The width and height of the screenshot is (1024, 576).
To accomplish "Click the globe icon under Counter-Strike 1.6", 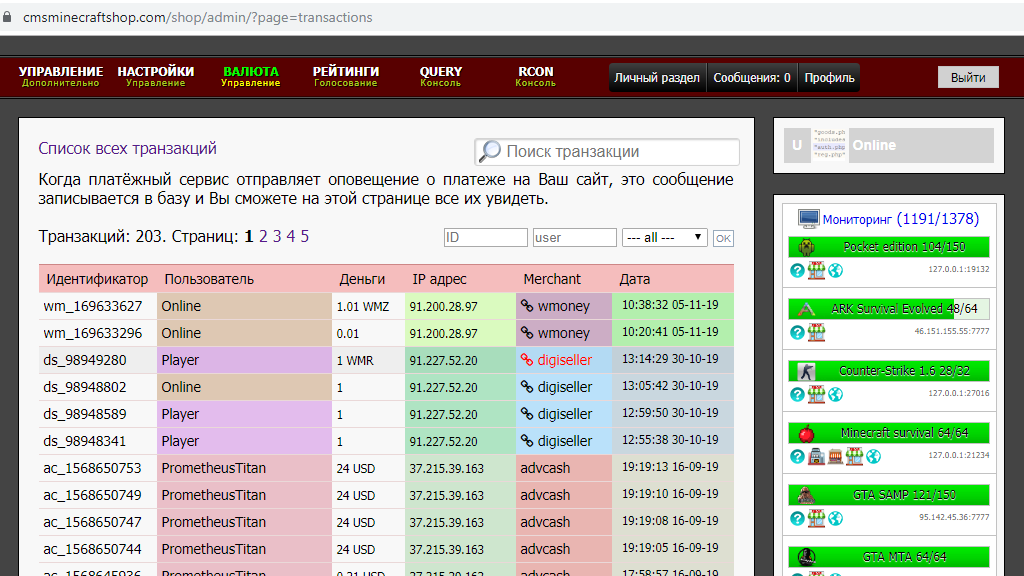I will point(835,395).
